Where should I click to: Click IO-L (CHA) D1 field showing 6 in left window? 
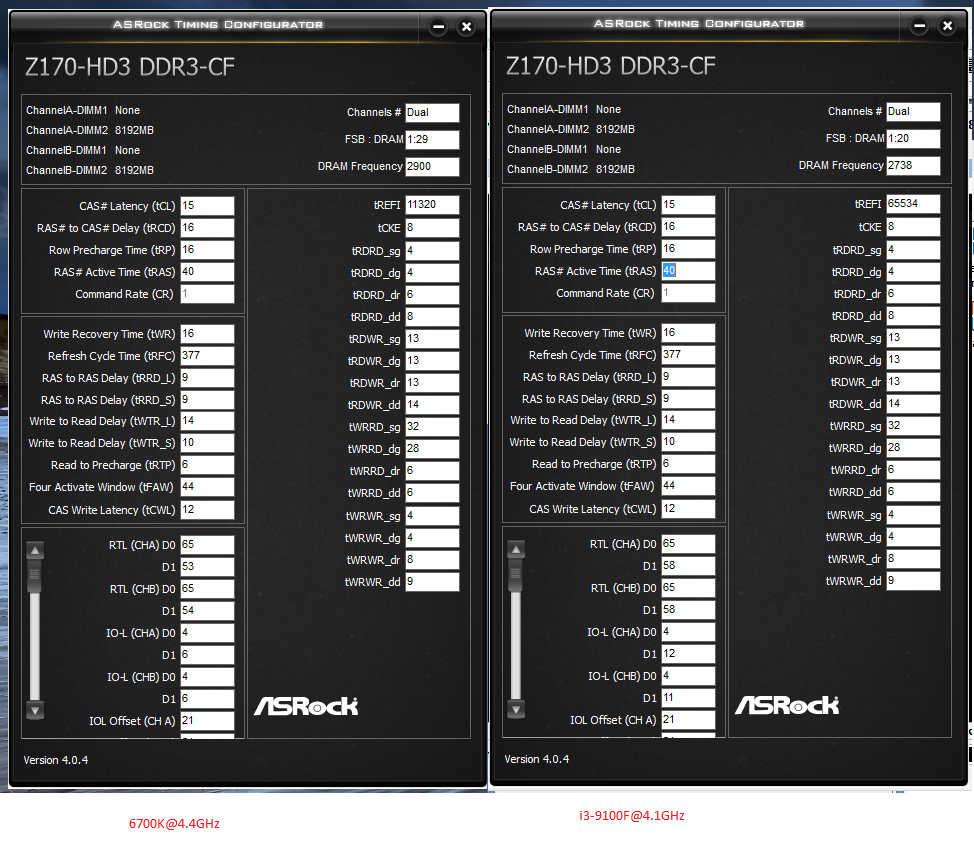point(207,655)
